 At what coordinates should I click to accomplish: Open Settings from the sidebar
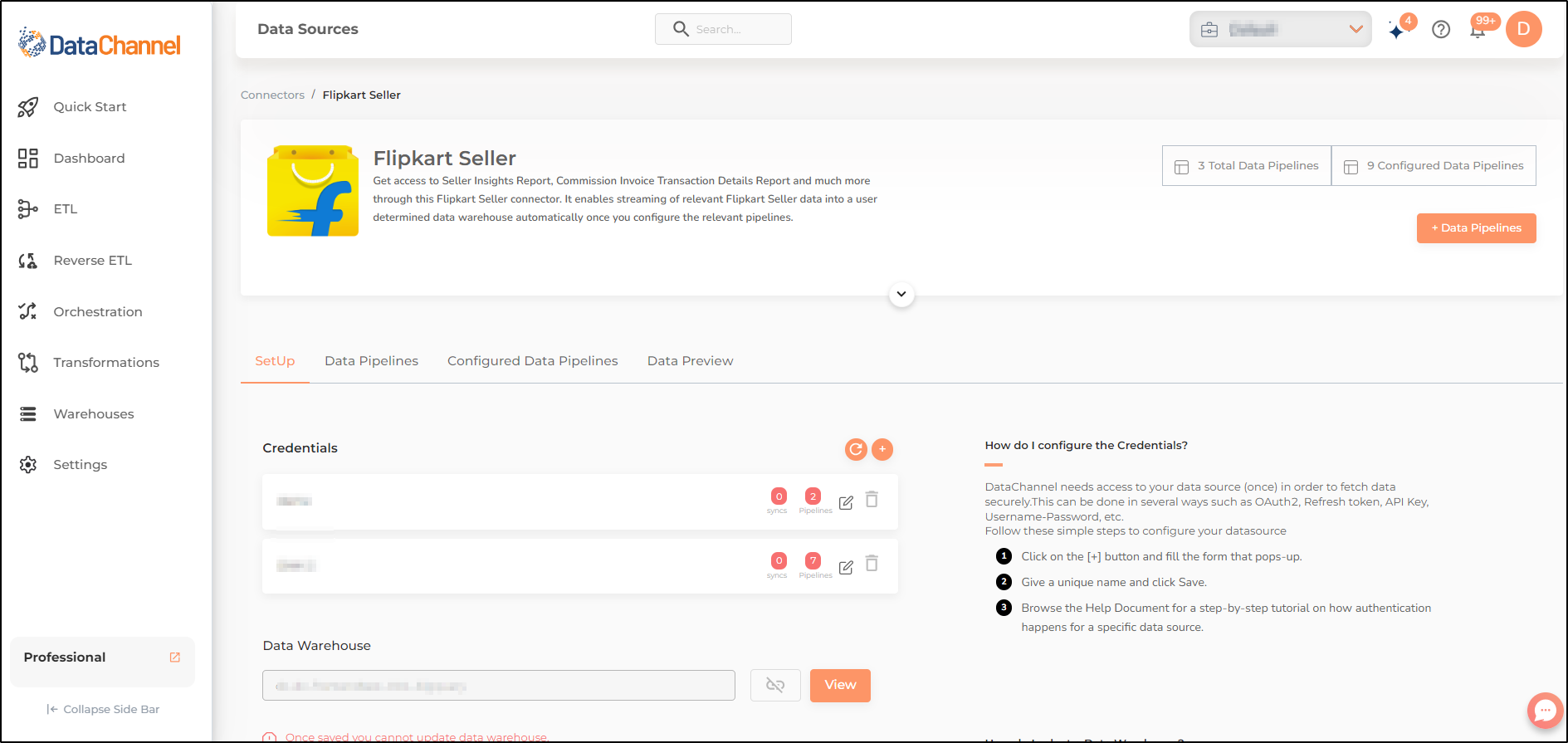[81, 465]
